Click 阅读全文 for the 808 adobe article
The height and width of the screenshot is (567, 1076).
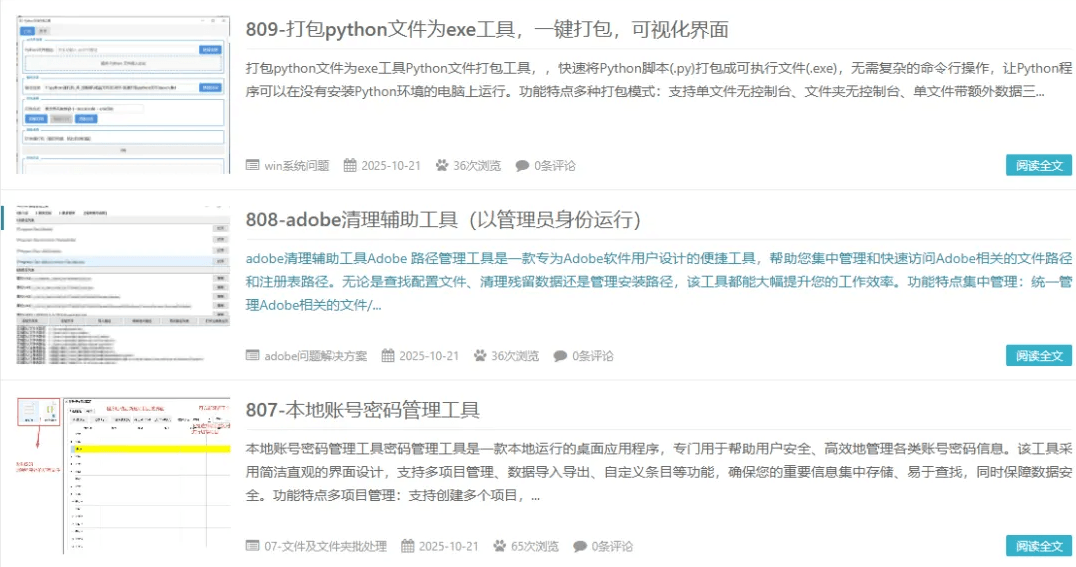[1039, 356]
